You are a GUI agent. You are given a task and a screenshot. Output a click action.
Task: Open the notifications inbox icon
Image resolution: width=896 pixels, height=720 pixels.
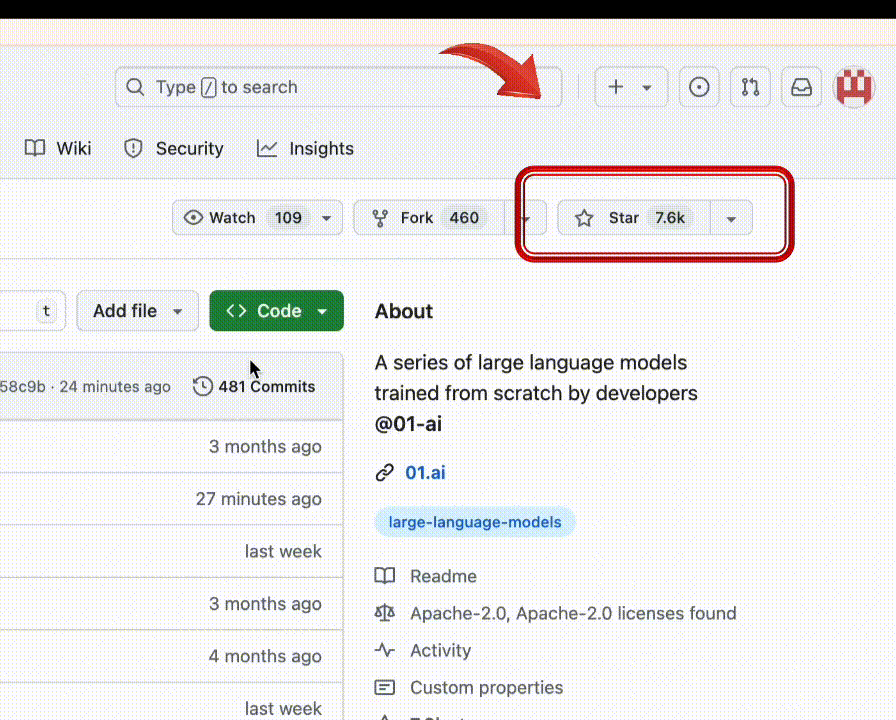tap(801, 87)
